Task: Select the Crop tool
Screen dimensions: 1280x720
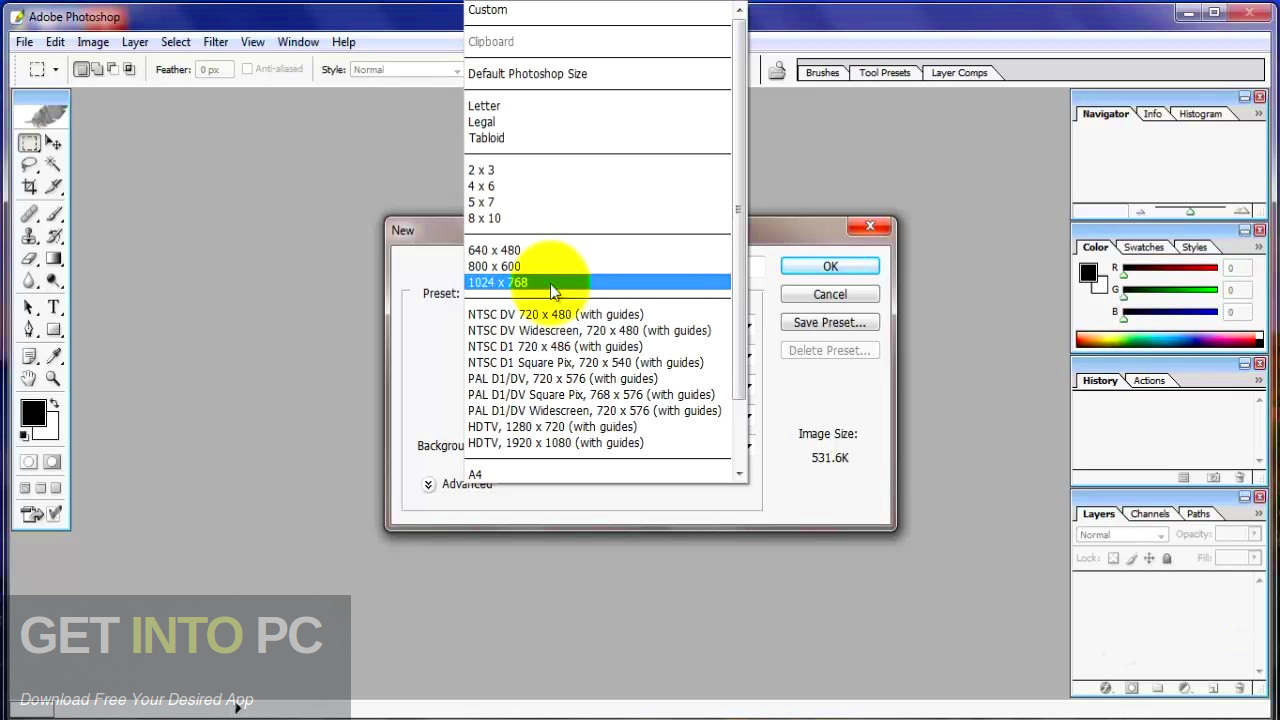Action: 31,187
